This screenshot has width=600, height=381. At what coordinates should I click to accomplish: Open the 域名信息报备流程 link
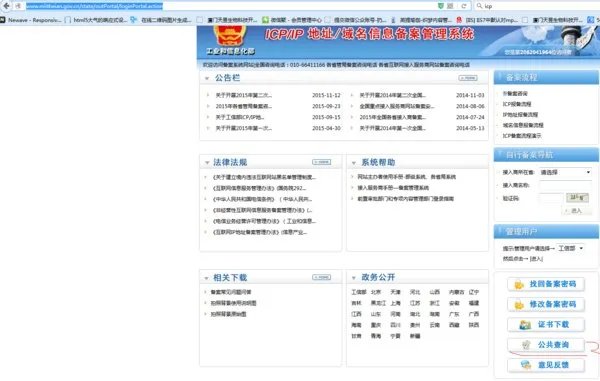pyautogui.click(x=523, y=125)
